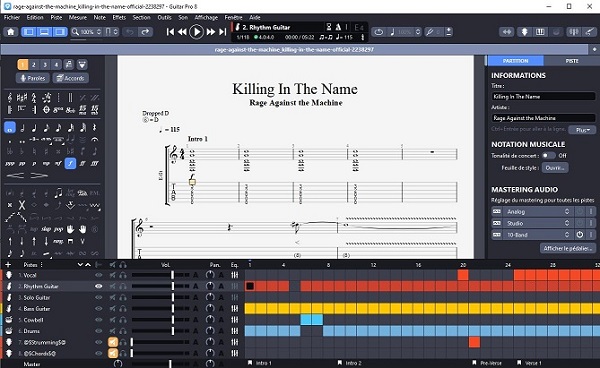Edit the Artiste field Rage Against the Machine
Viewport: 600px width, 368px height.
coord(543,118)
